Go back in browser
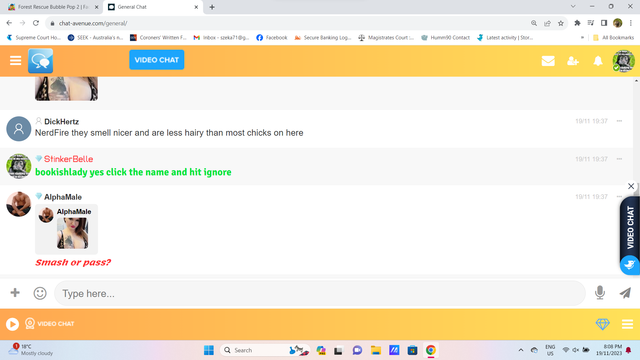 tap(9, 23)
